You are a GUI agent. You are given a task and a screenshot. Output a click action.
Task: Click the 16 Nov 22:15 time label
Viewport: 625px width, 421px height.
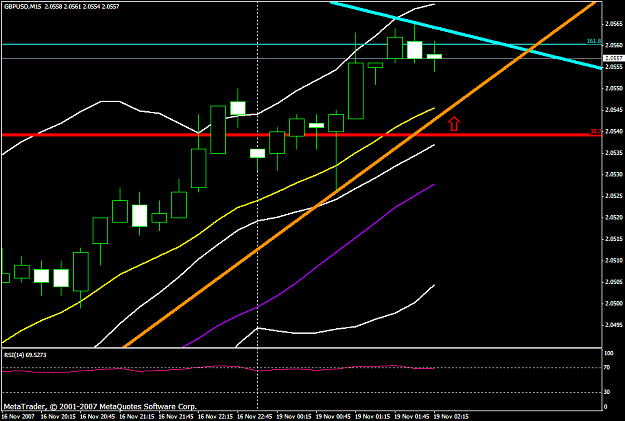(215, 417)
